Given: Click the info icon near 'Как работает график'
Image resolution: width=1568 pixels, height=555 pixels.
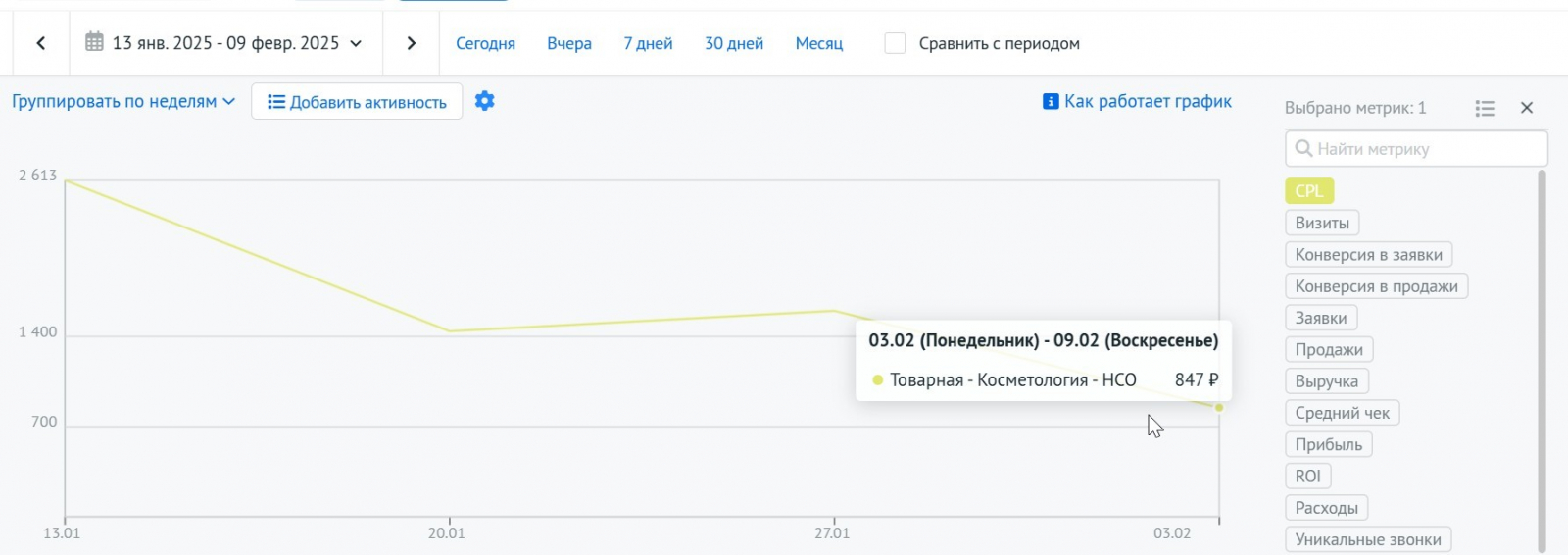Looking at the screenshot, I should pyautogui.click(x=1051, y=101).
